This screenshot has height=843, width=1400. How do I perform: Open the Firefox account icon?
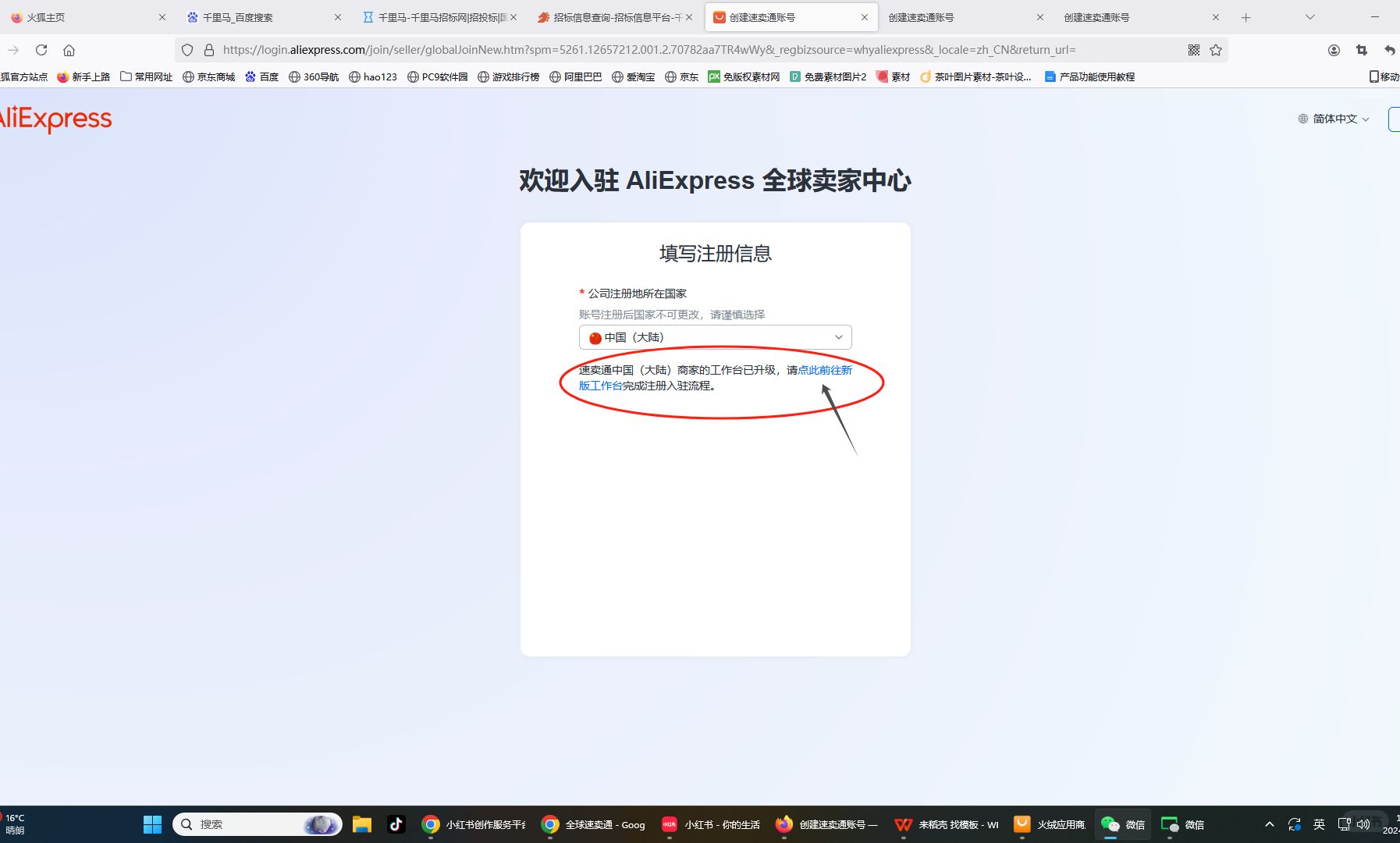[x=1334, y=50]
